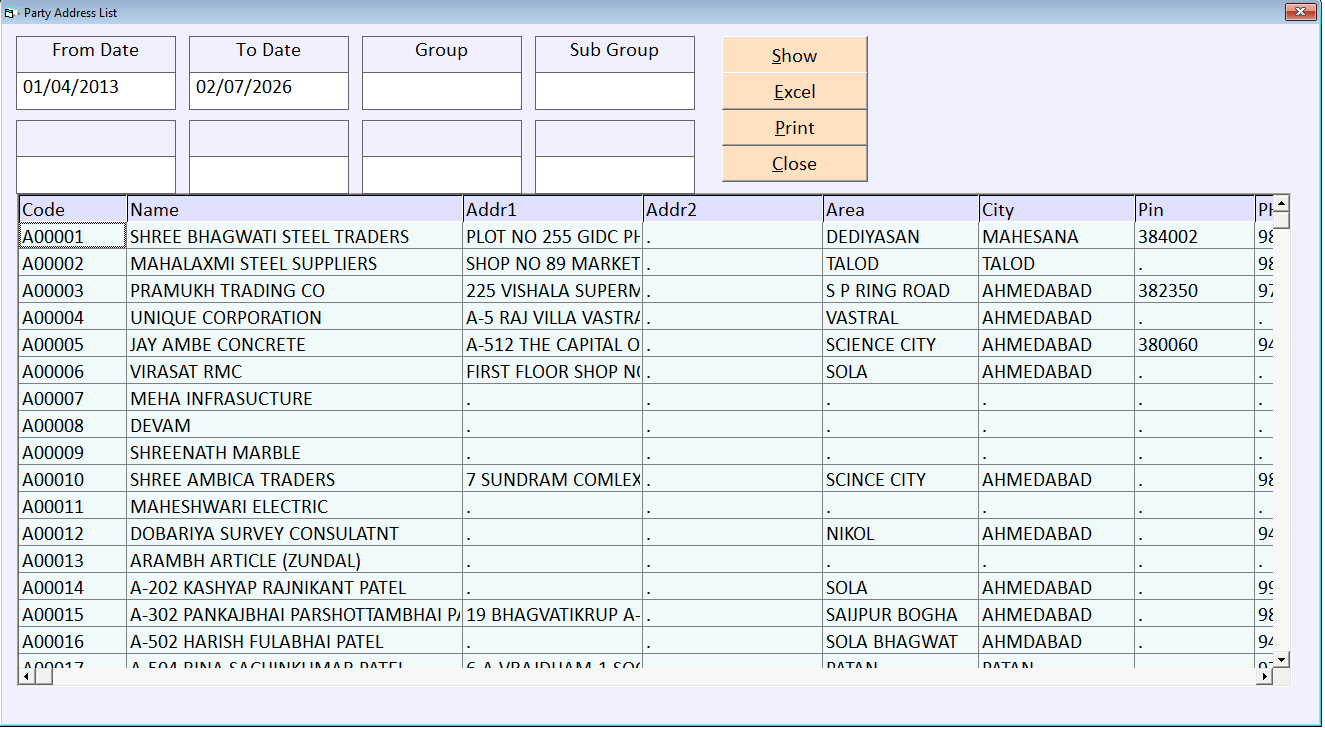Click the From Date field showing 01/04/2013
This screenshot has width=1325, height=730.
point(96,91)
